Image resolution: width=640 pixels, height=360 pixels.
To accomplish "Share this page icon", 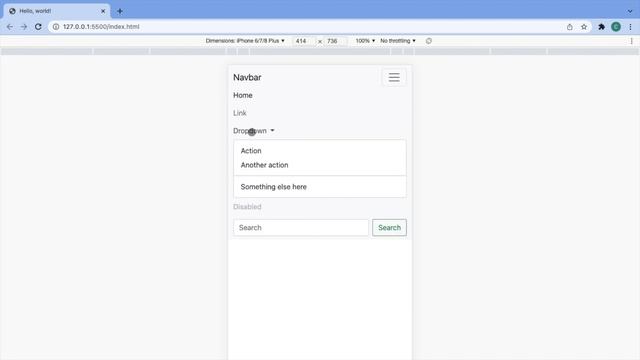I will tap(570, 27).
